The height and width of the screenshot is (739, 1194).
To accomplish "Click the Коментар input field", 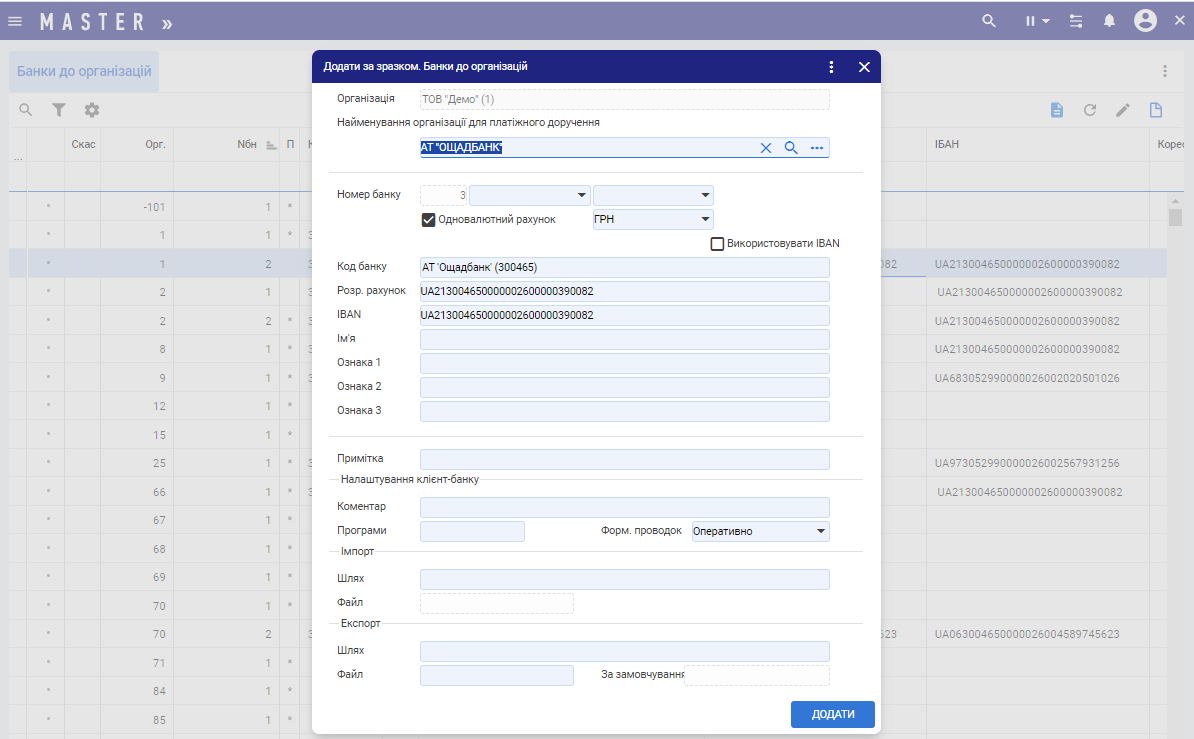I will point(624,507).
